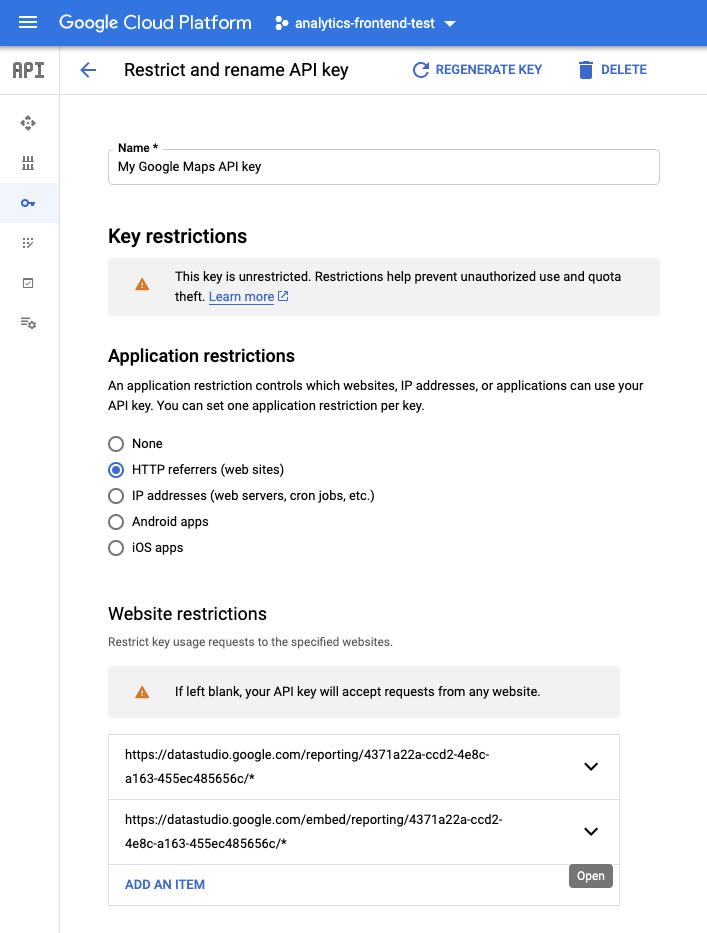This screenshot has width=707, height=933.
Task: Open the Dashboard sidebar icon
Action: click(x=28, y=123)
